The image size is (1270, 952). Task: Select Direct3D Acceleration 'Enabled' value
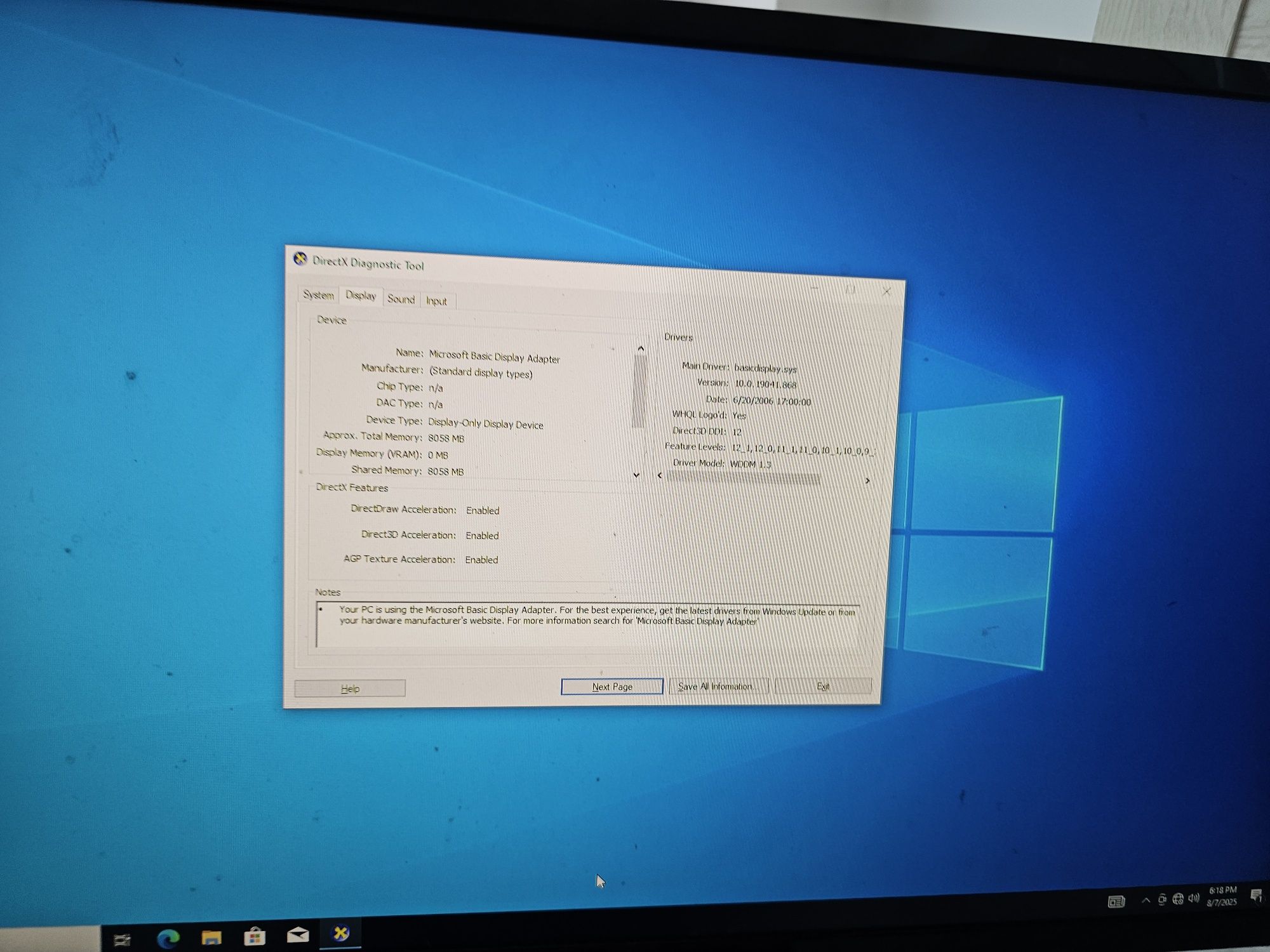(482, 536)
